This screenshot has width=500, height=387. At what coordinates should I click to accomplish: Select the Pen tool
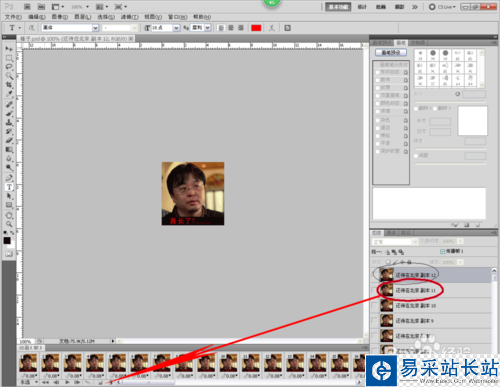pos(9,178)
